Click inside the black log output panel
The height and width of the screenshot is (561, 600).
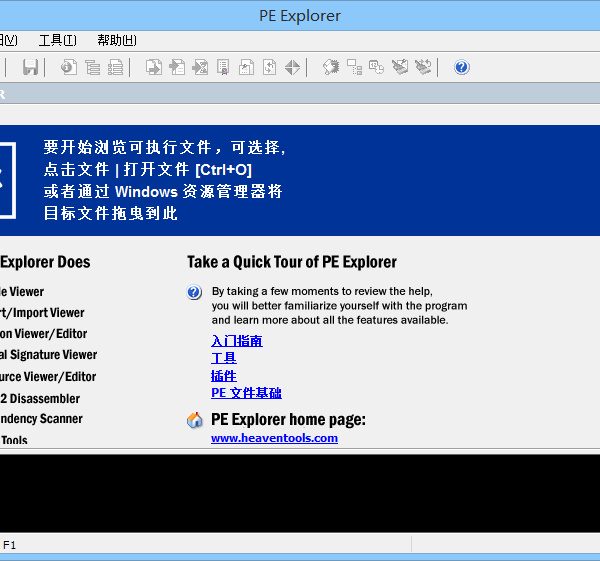(300, 493)
